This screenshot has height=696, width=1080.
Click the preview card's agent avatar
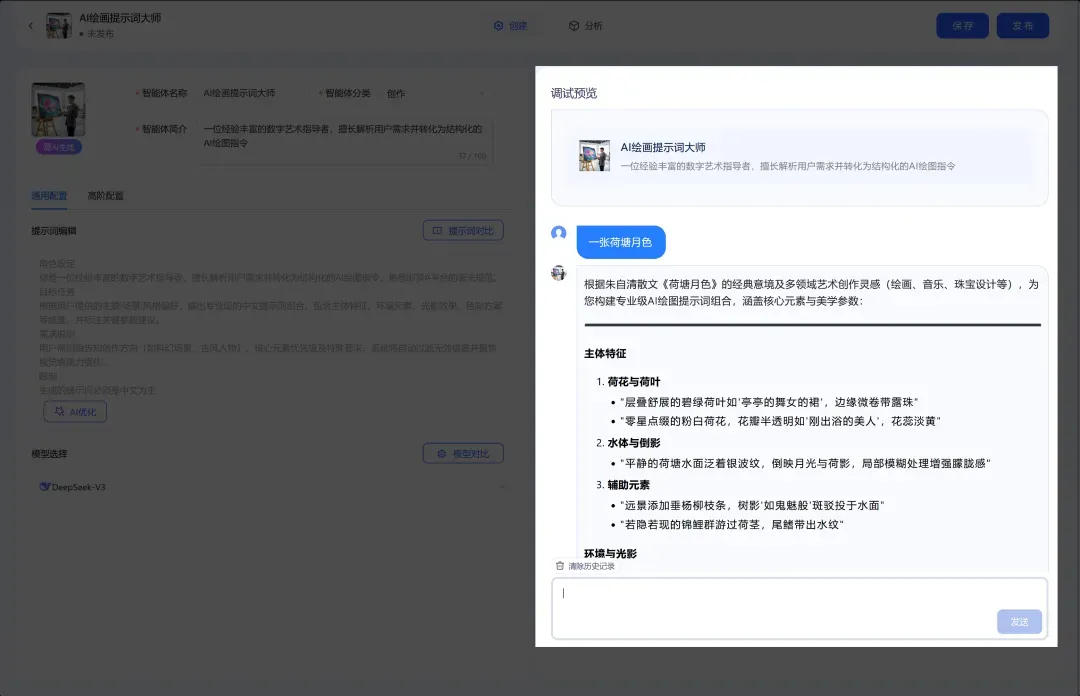coord(594,156)
